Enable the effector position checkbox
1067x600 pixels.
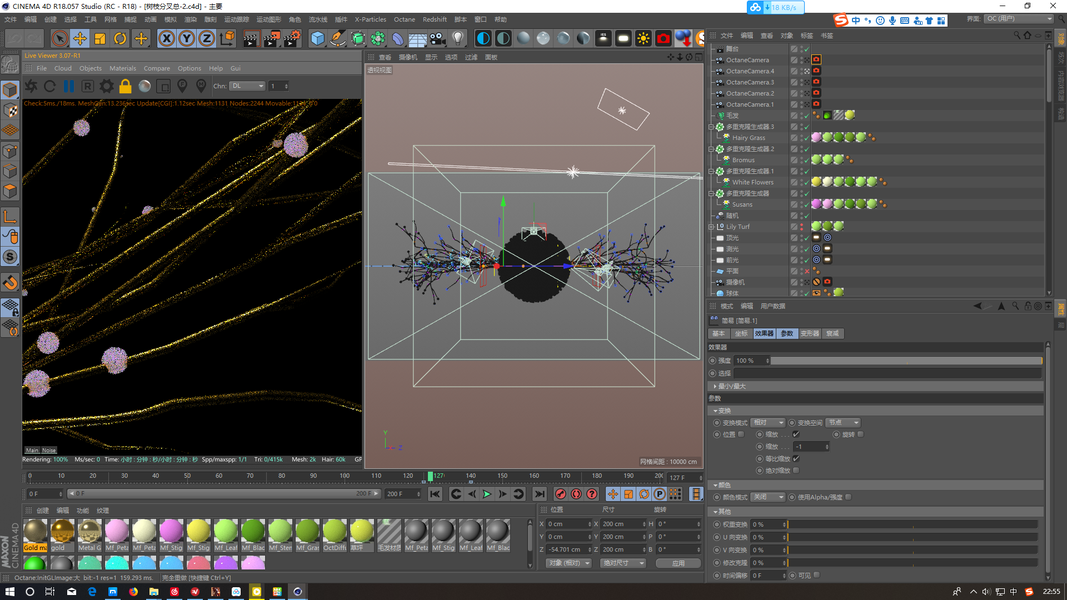pos(741,434)
